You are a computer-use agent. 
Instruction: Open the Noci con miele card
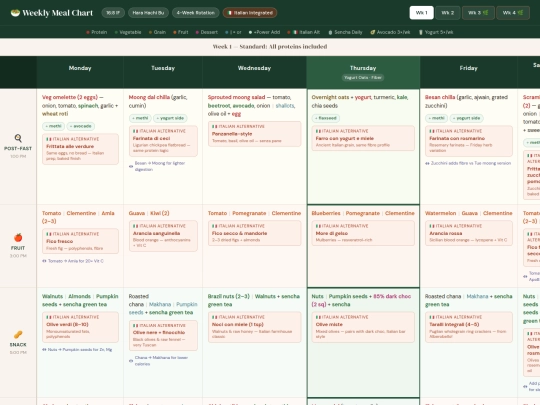[x=255, y=327]
